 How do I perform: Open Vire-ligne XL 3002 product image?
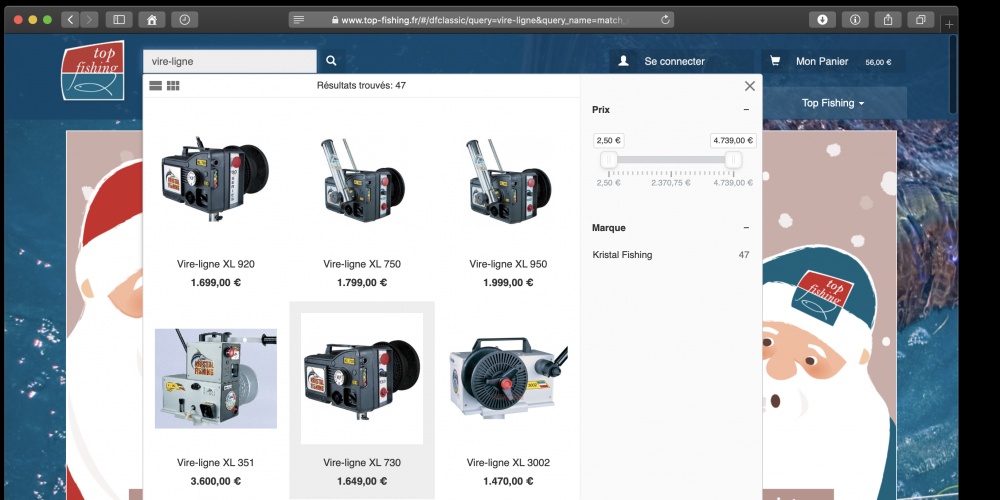click(x=508, y=378)
